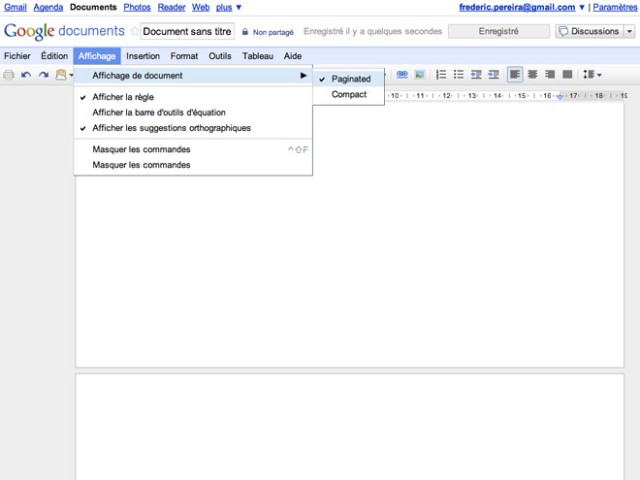Select the Paginated view mode
Viewport: 640px width, 480px height.
pos(349,79)
